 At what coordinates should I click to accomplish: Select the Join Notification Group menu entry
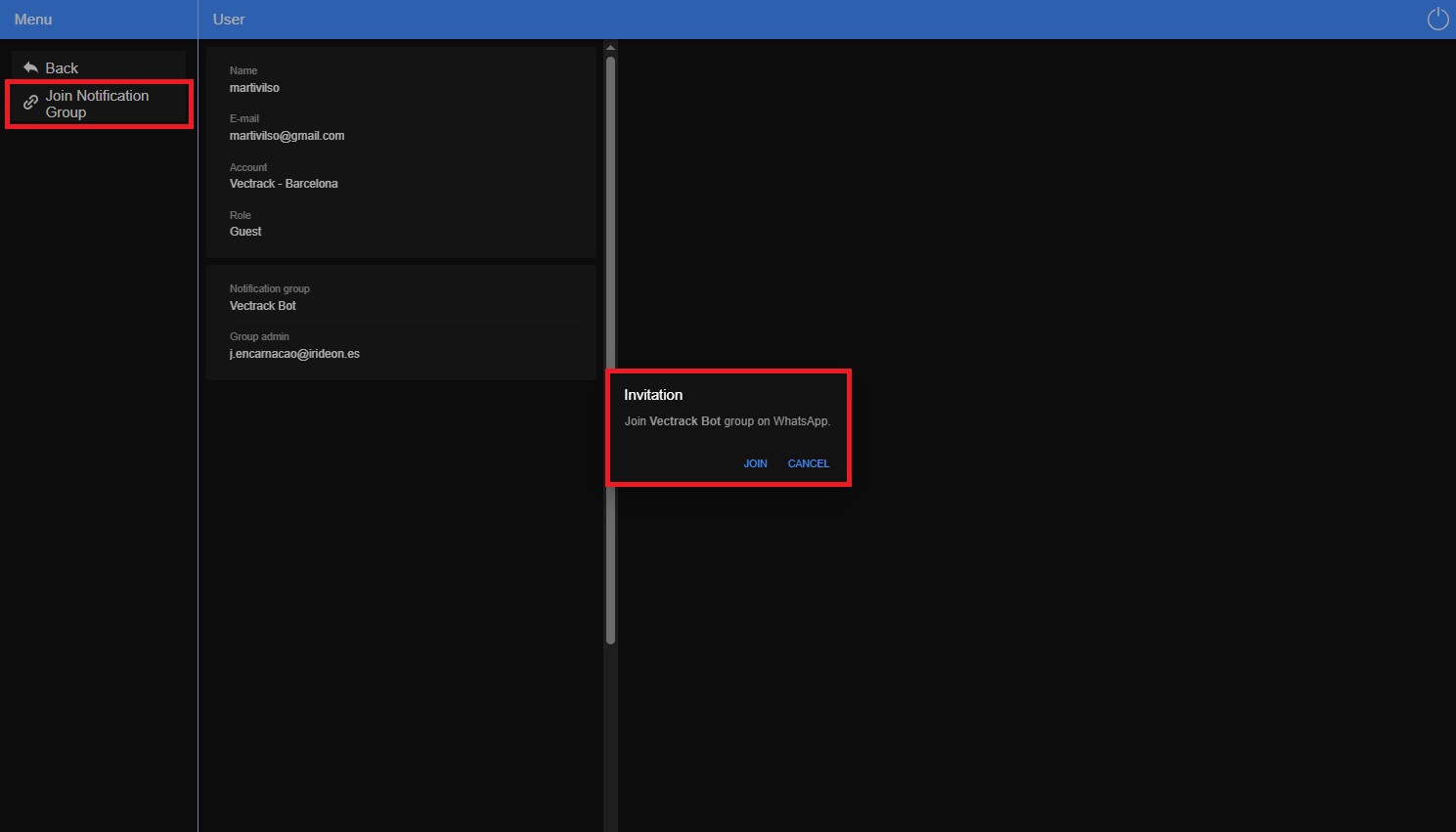pos(99,104)
